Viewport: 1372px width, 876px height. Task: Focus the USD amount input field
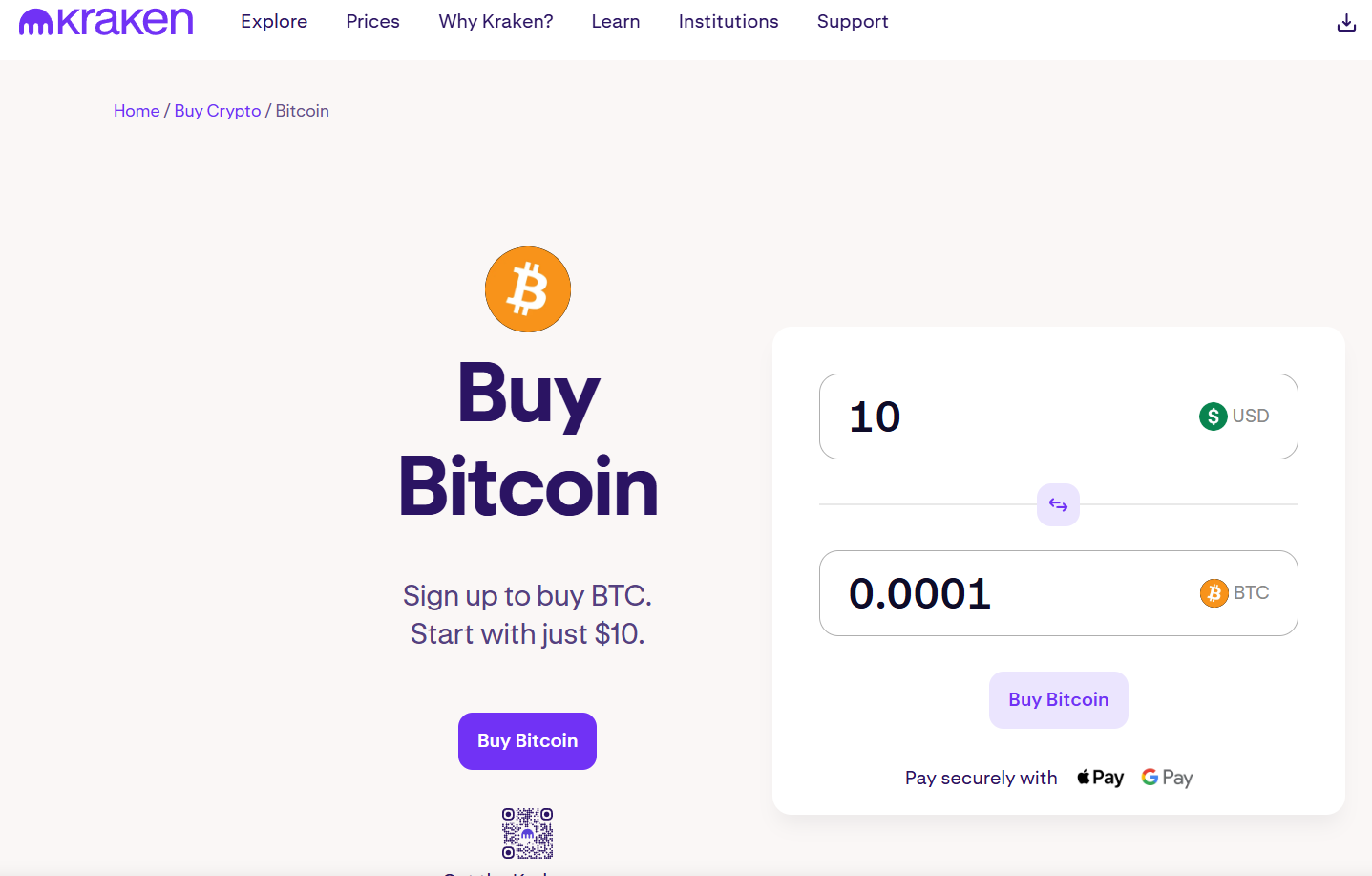(x=1059, y=417)
